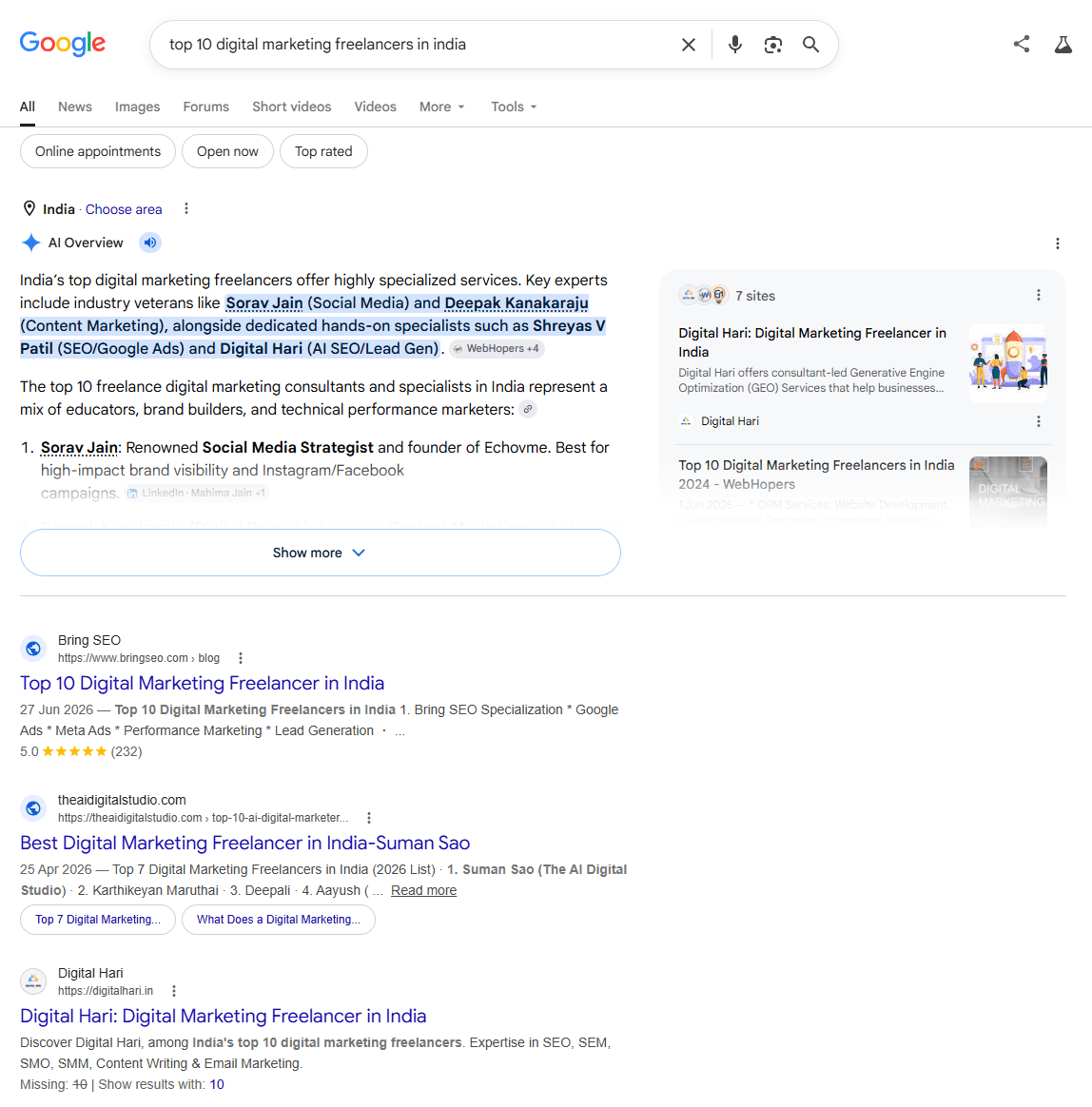Open the Deepak Kanakaraju highlighted link

pos(517,302)
